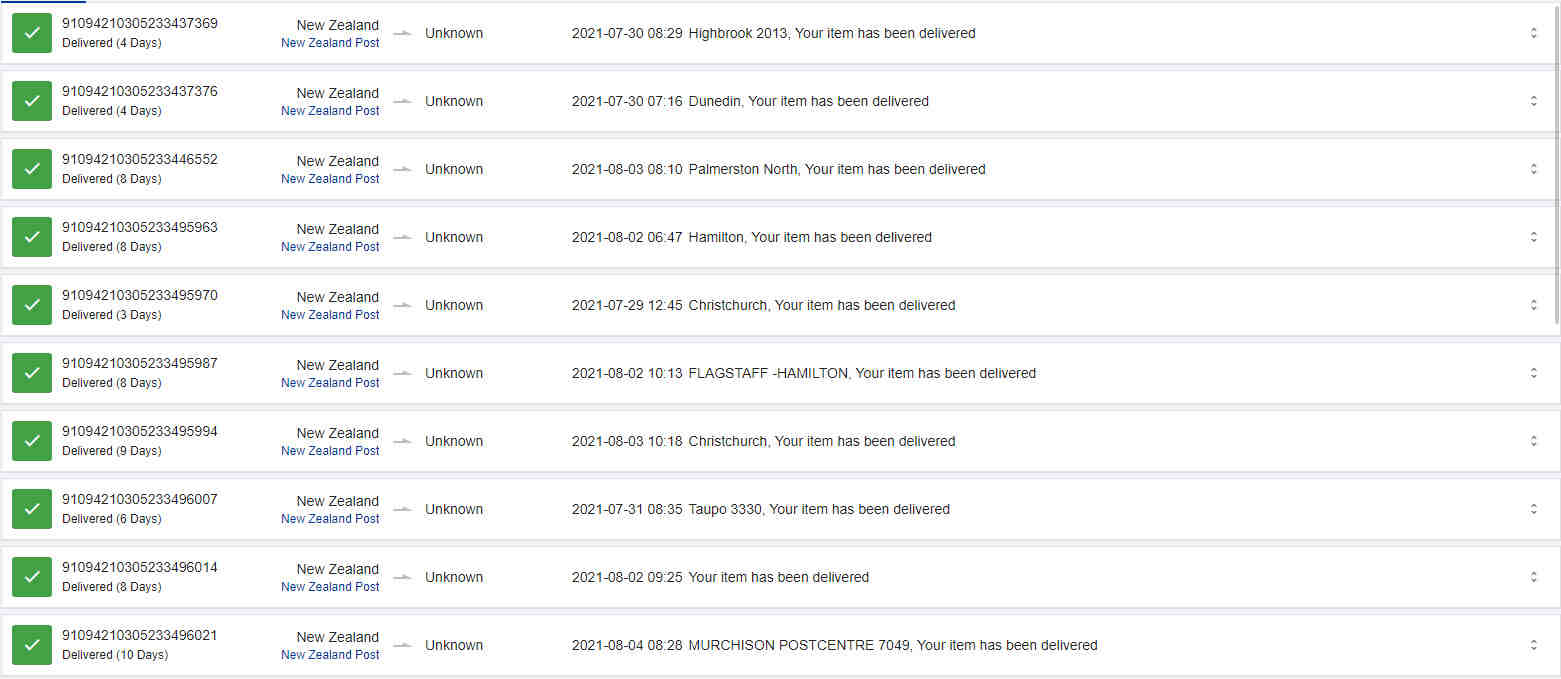Click green status icon for number ending 495963
This screenshot has height=679, width=1561.
[x=32, y=237]
